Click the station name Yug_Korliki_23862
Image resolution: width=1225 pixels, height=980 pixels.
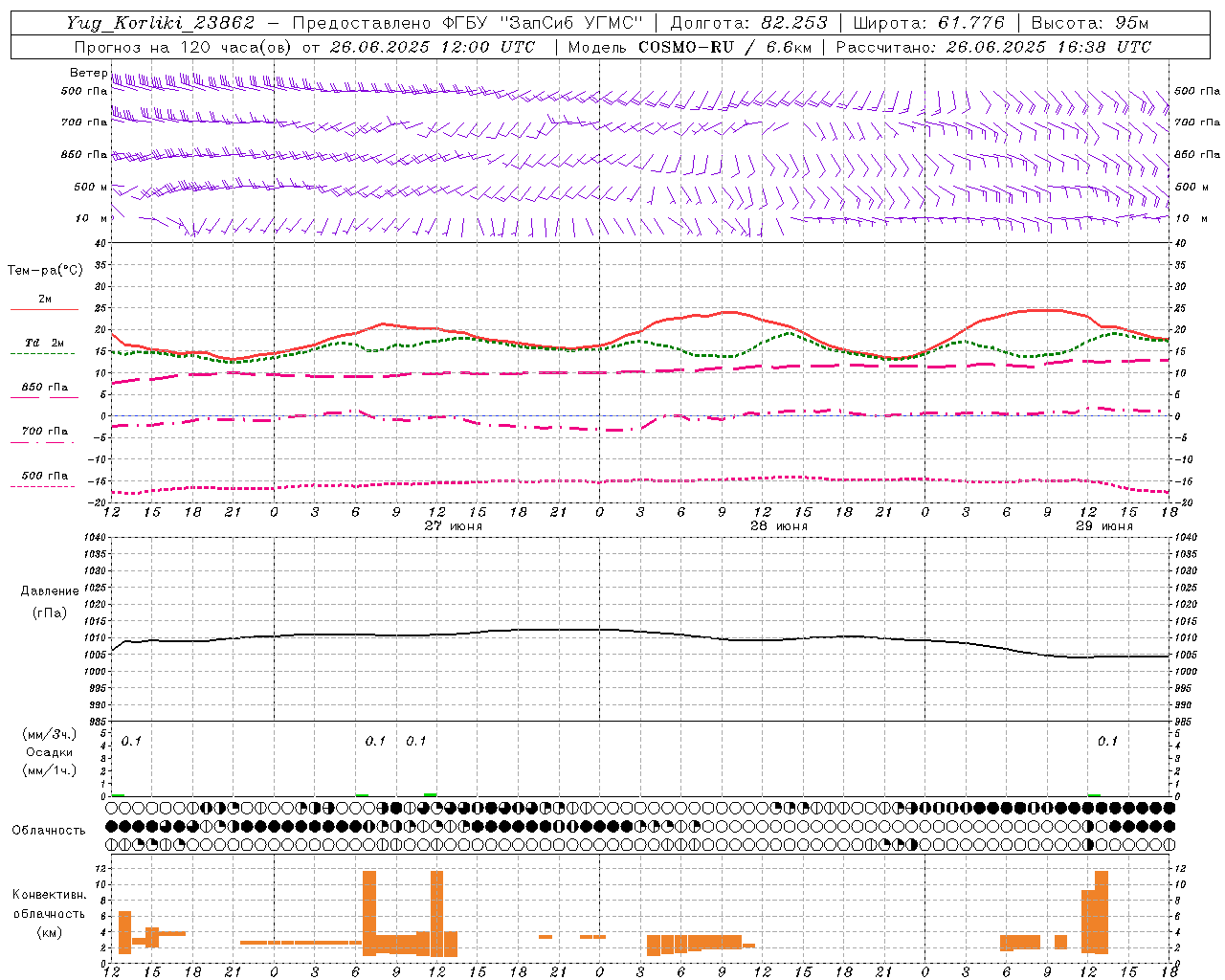click(160, 23)
